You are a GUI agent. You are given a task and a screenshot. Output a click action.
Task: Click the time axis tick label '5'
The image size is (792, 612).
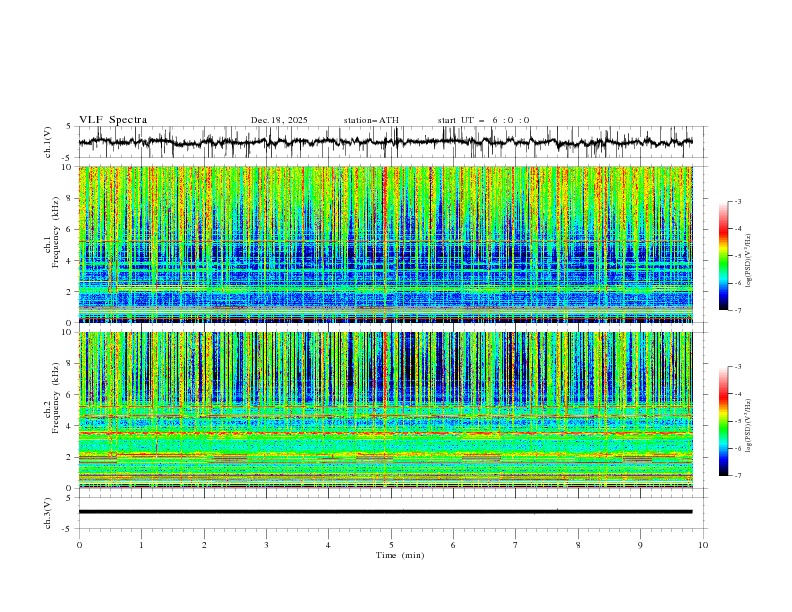(x=391, y=545)
